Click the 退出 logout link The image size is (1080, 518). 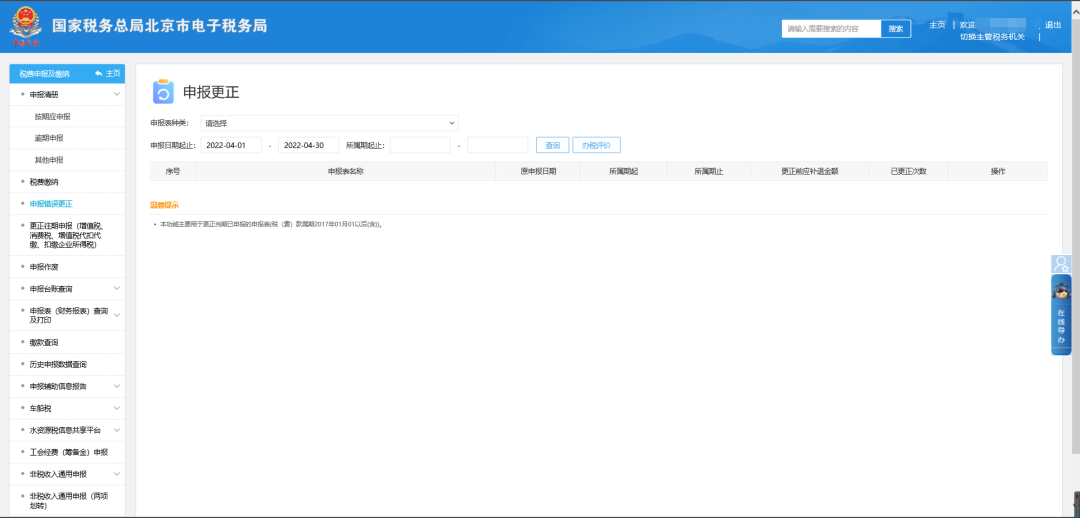[x=1053, y=25]
